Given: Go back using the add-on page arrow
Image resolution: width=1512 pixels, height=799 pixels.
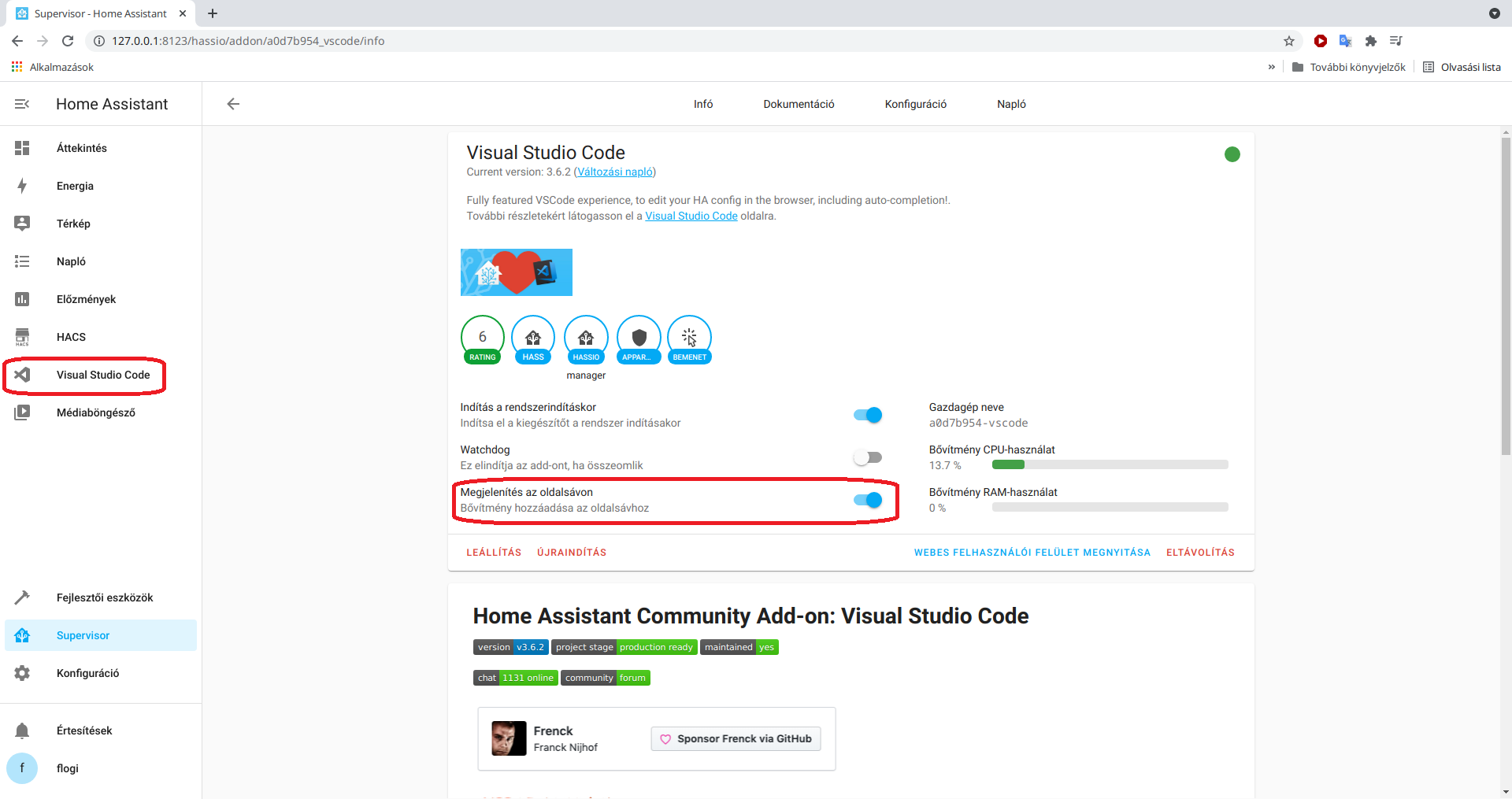Looking at the screenshot, I should point(233,104).
